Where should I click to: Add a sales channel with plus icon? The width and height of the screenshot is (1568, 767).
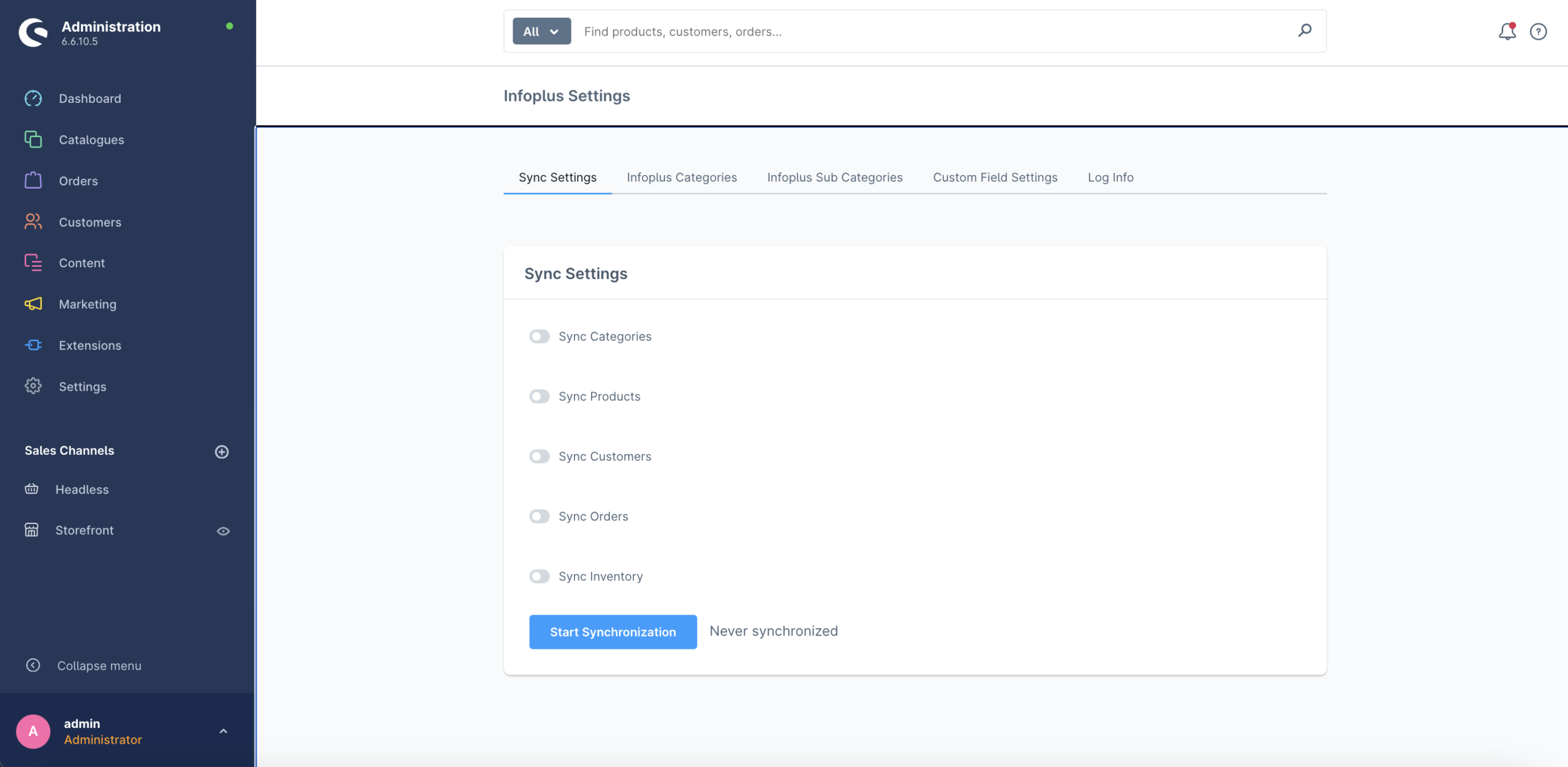click(222, 452)
